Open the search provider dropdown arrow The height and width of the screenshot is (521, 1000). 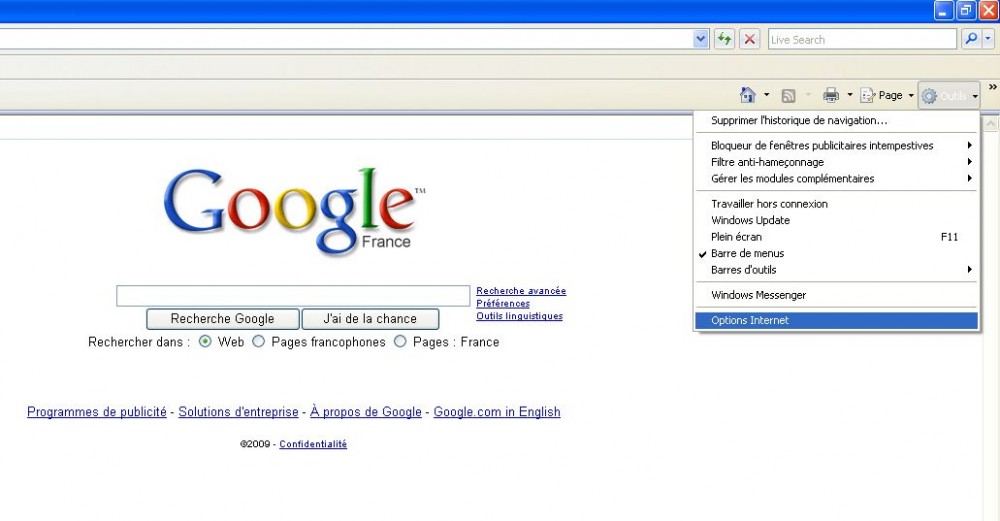(988, 39)
